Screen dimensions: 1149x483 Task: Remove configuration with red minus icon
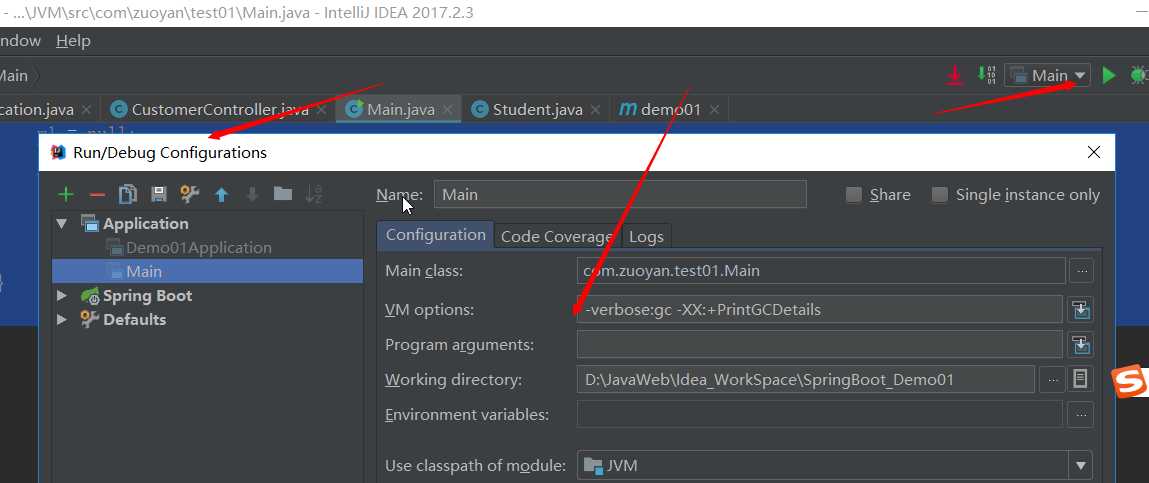97,194
